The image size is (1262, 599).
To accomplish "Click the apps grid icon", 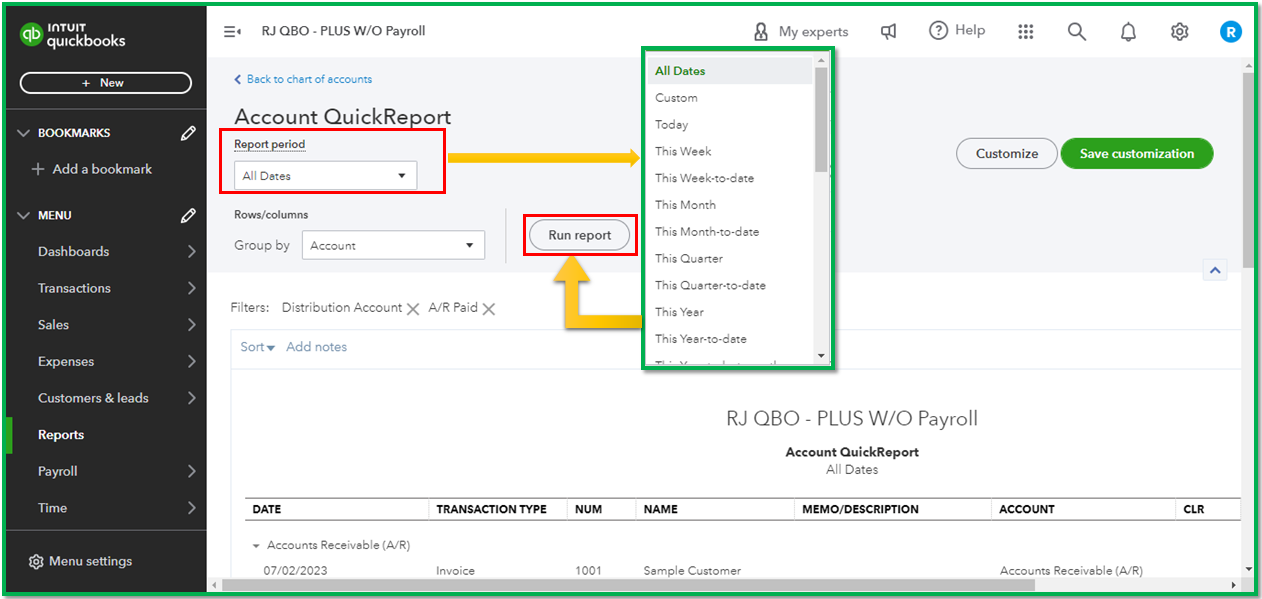I will 1026,31.
